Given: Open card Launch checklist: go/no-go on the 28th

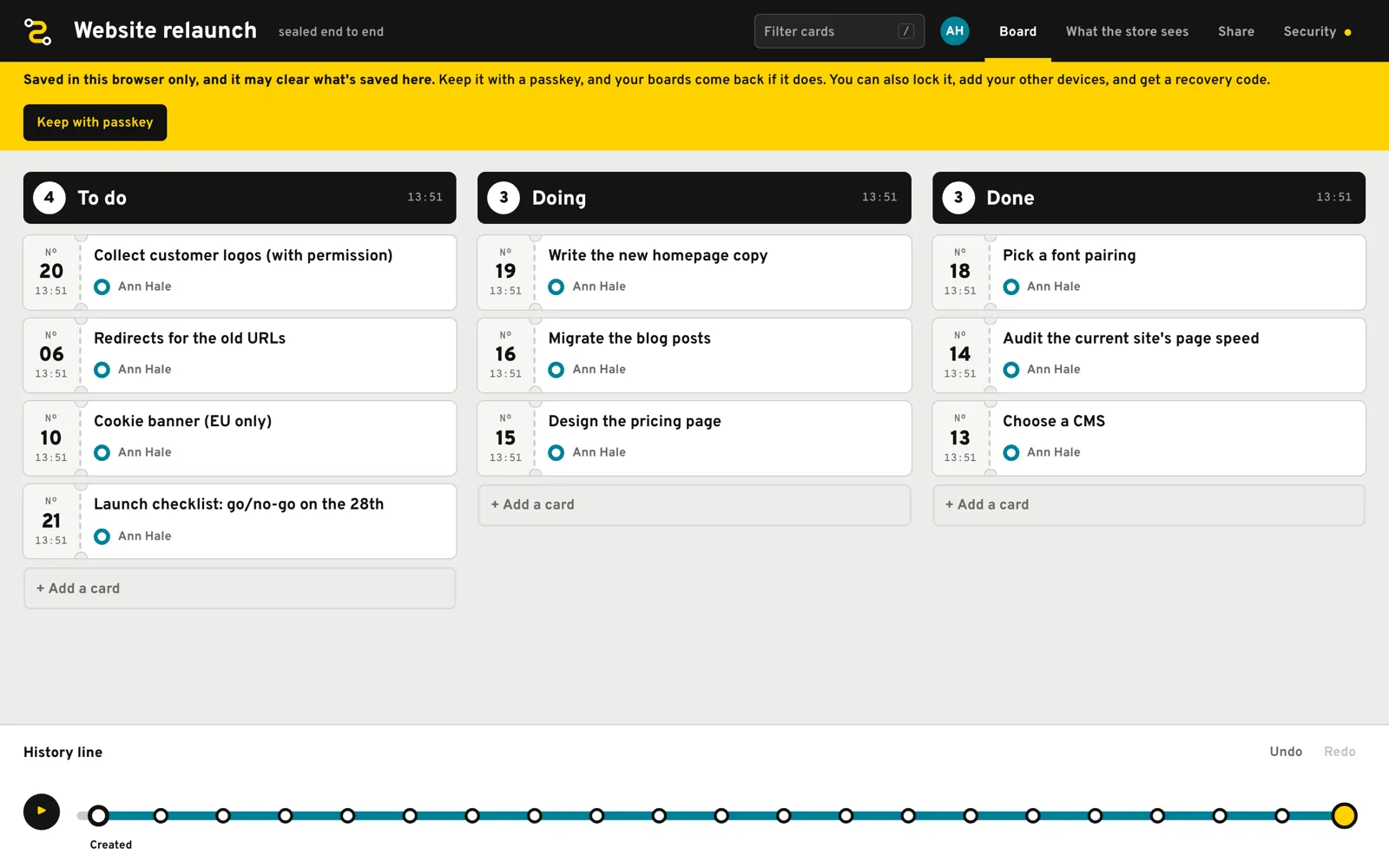Looking at the screenshot, I should [240, 522].
